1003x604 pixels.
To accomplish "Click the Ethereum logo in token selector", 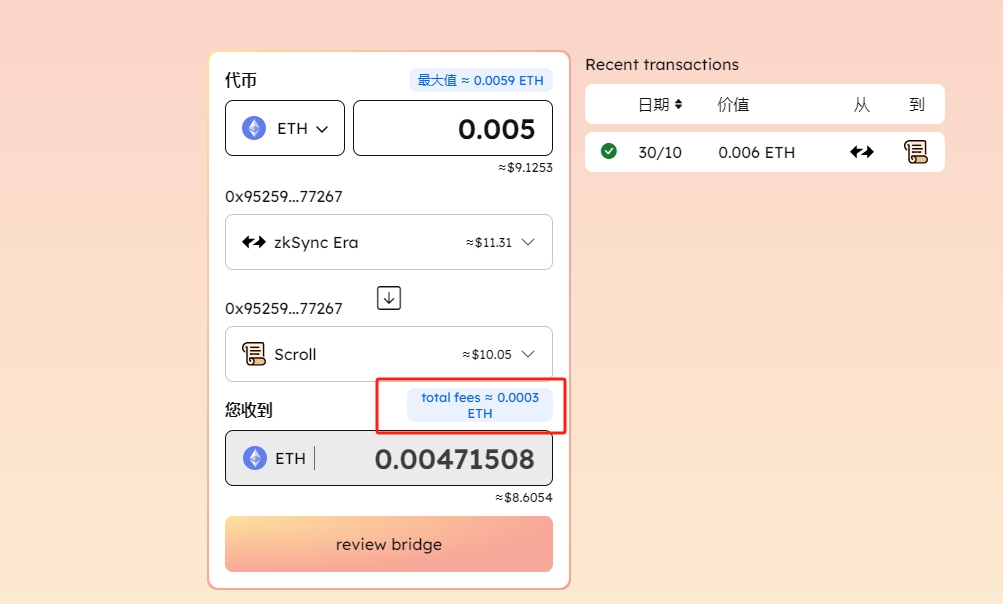I will (x=254, y=129).
